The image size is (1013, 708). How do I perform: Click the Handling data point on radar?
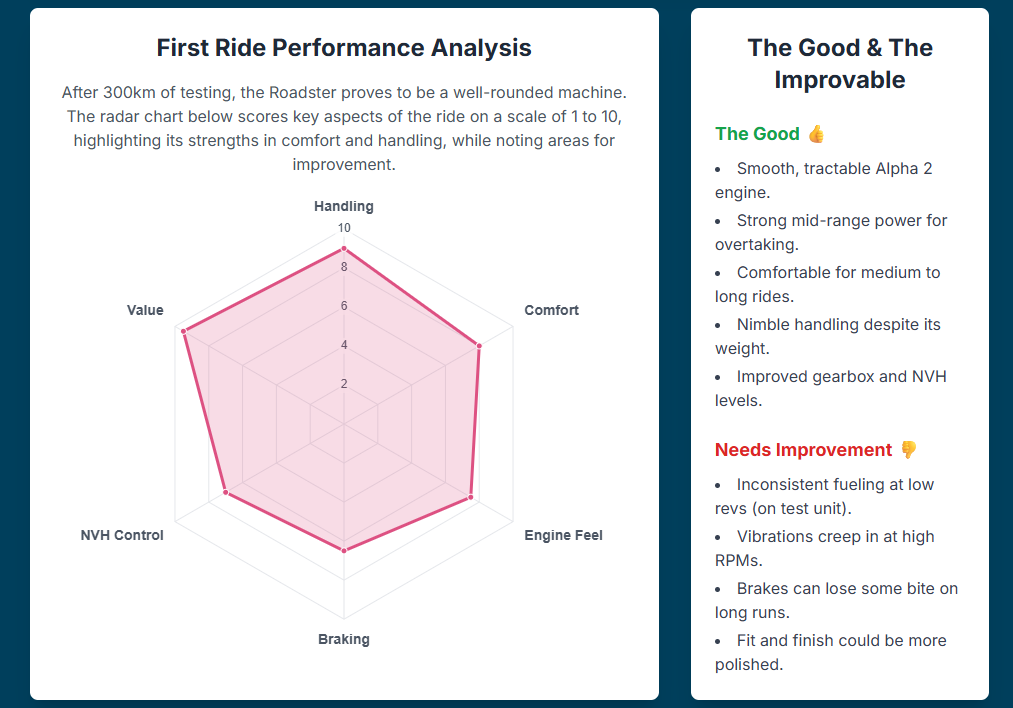[x=344, y=249]
